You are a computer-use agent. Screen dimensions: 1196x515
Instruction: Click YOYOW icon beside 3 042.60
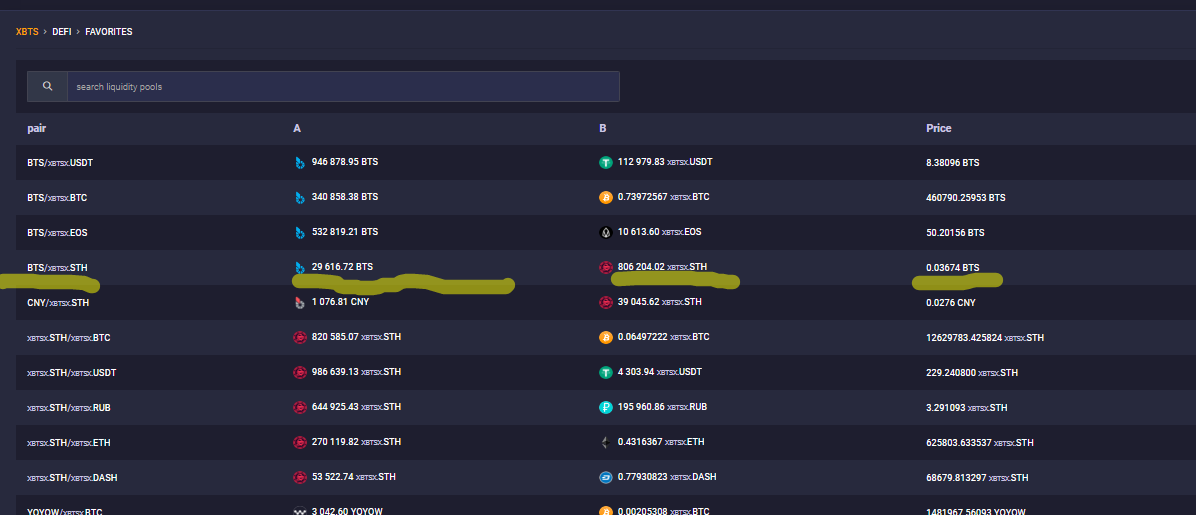300,512
